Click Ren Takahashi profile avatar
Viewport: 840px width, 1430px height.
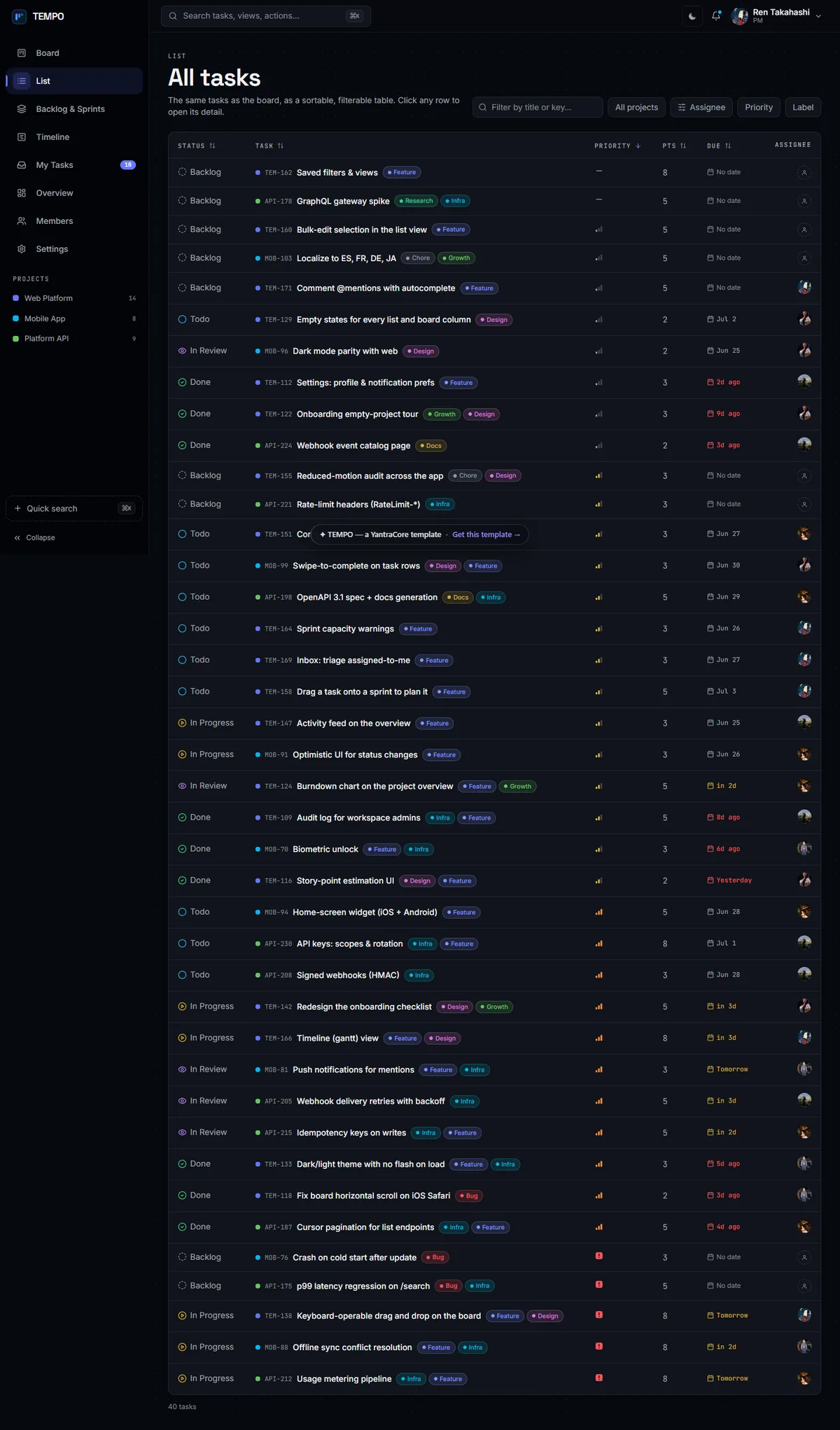coord(739,16)
